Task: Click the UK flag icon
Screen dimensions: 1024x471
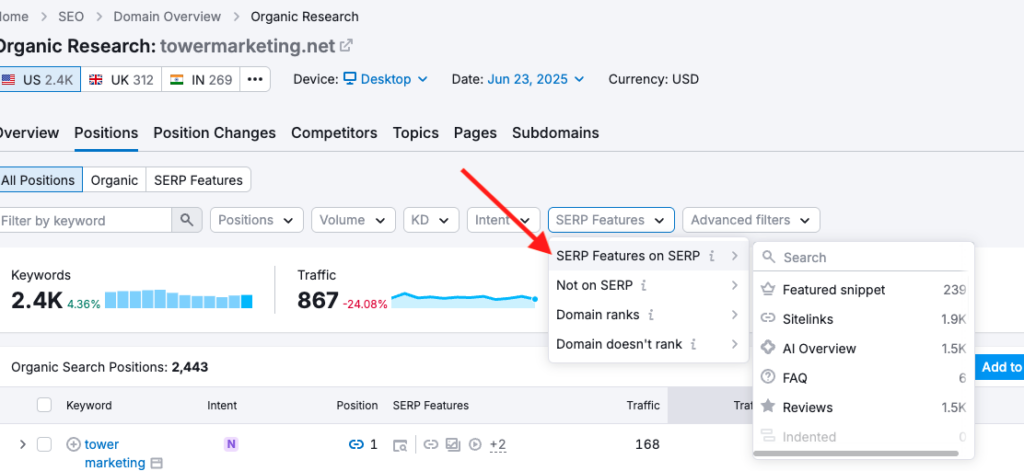Action: point(96,80)
